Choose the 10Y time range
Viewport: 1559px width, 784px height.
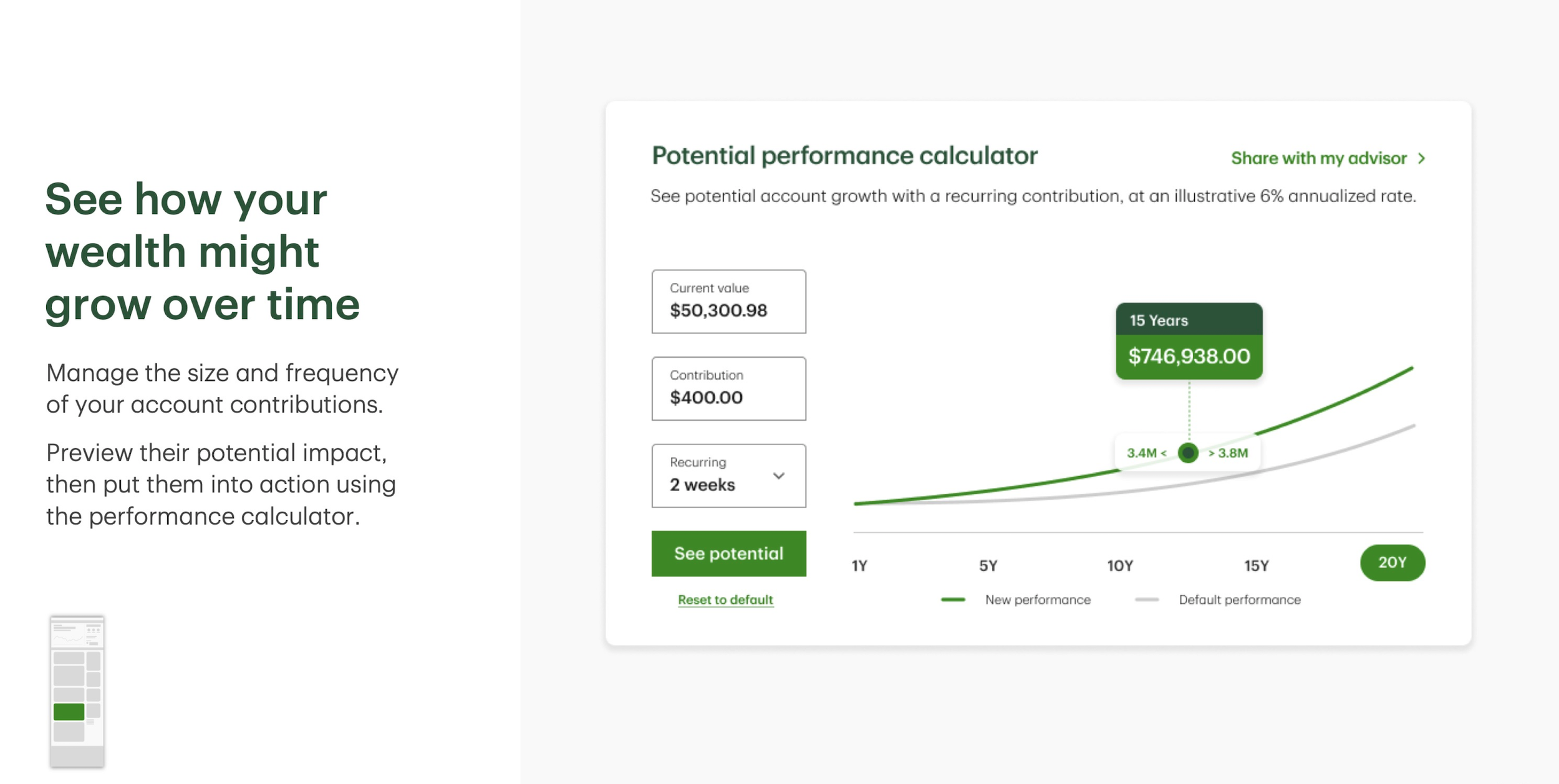pos(1120,565)
